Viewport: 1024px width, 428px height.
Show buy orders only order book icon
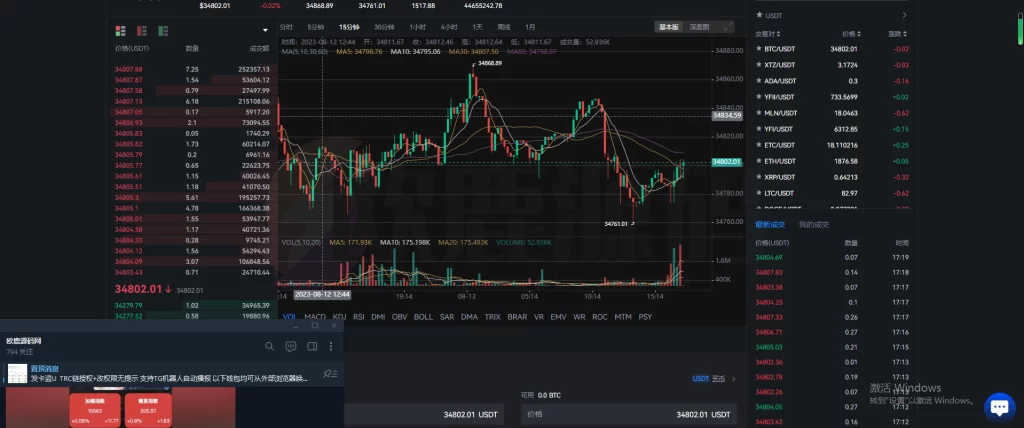[163, 31]
